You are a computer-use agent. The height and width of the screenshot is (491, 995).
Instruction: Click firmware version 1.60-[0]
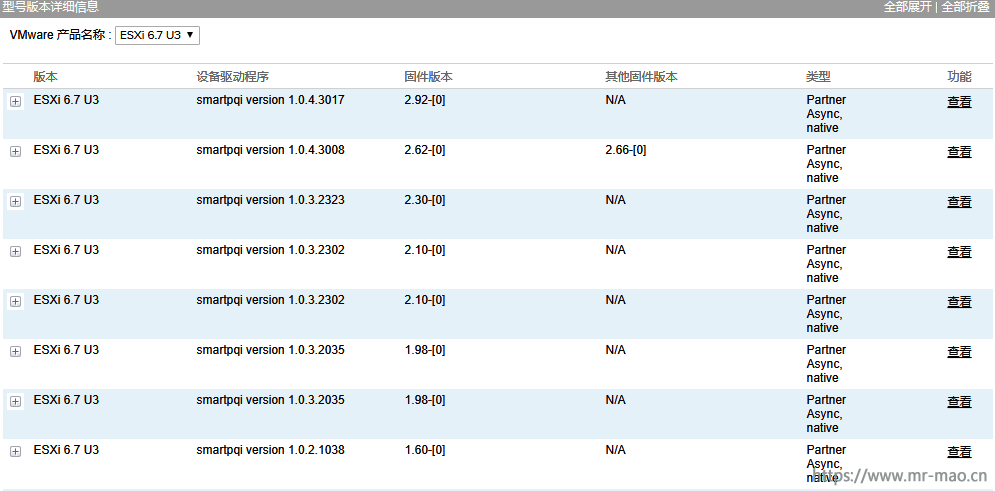[x=425, y=450]
